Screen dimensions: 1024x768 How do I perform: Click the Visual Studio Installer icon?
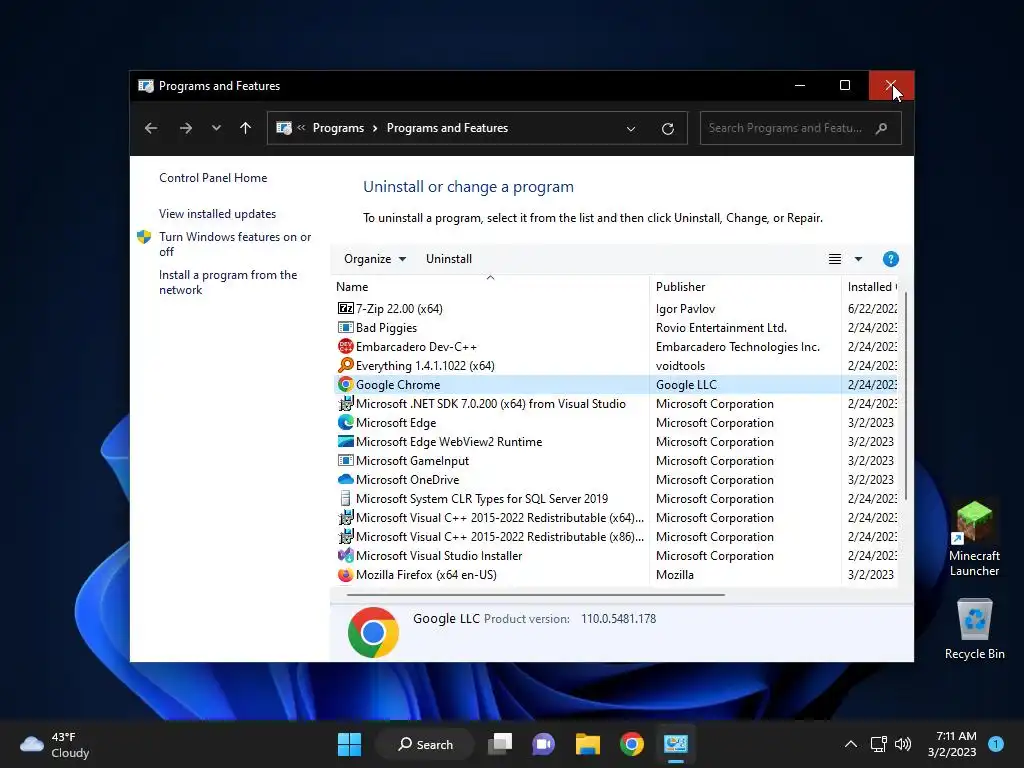pyautogui.click(x=345, y=555)
